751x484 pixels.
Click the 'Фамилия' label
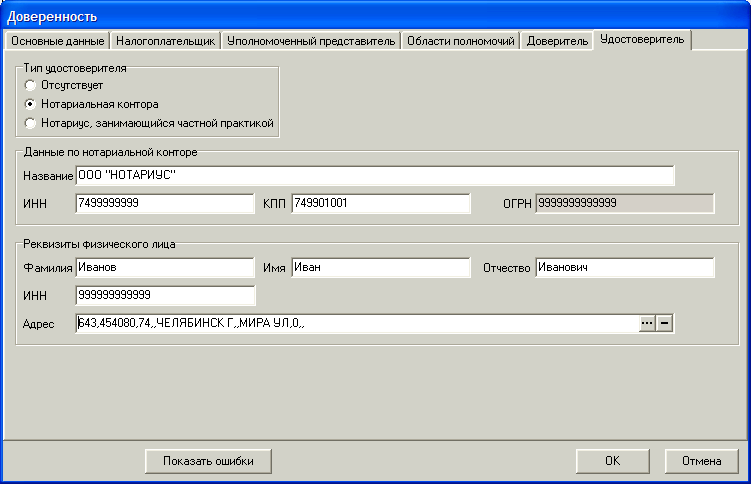47,268
